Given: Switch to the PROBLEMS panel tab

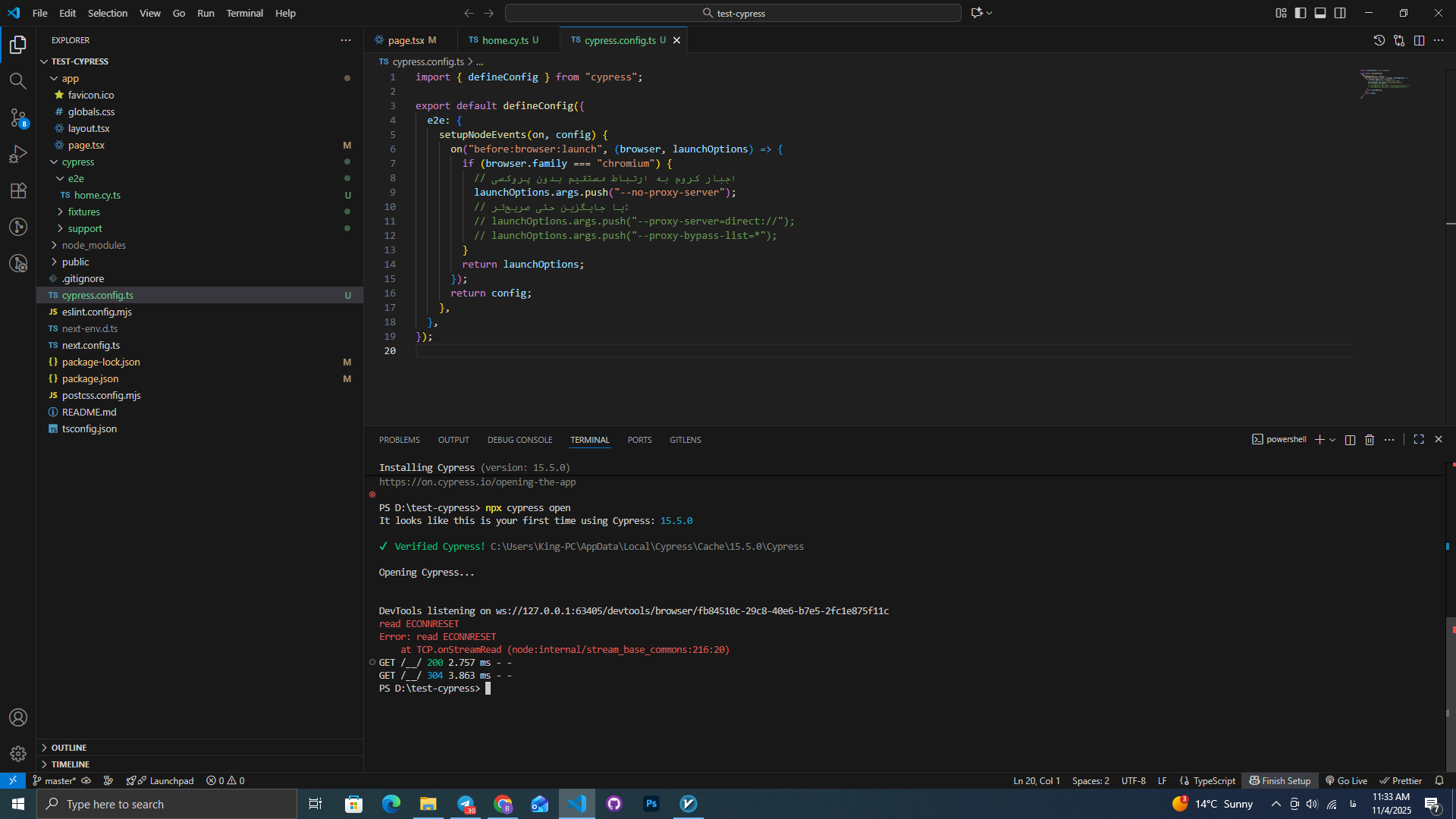Looking at the screenshot, I should pyautogui.click(x=399, y=440).
